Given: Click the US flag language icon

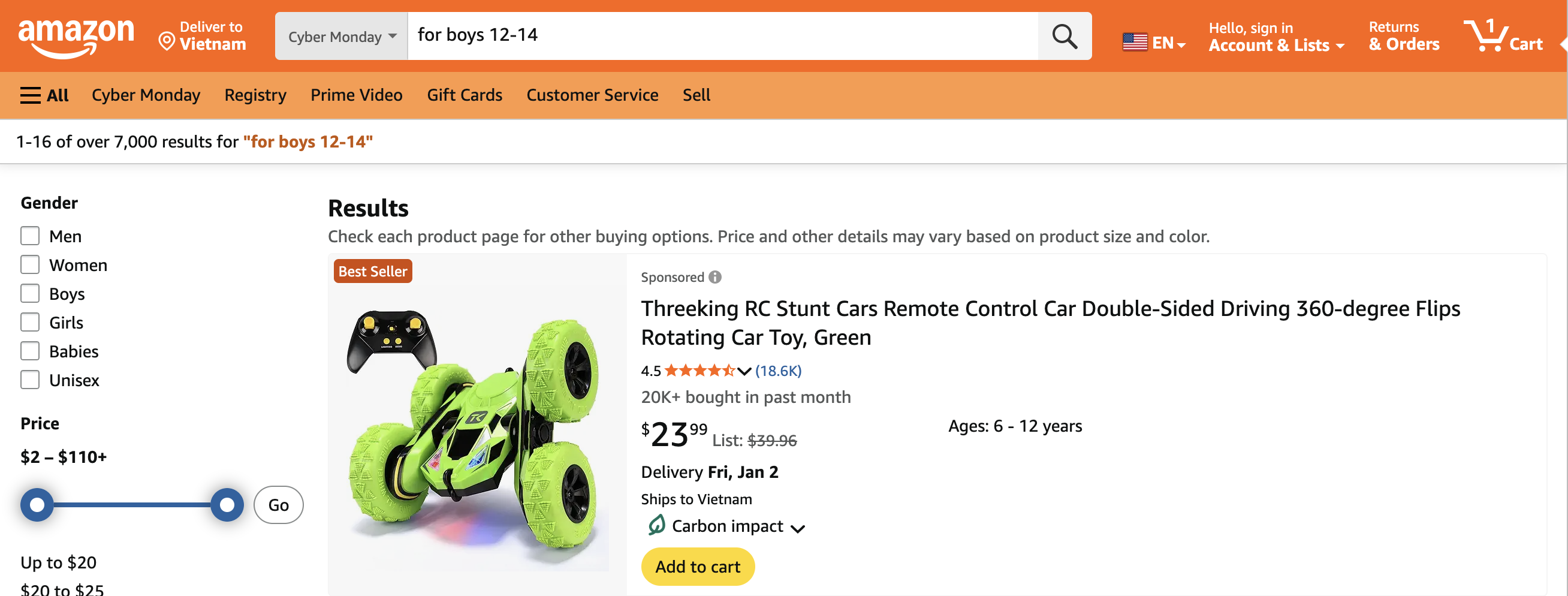Looking at the screenshot, I should pyautogui.click(x=1135, y=42).
